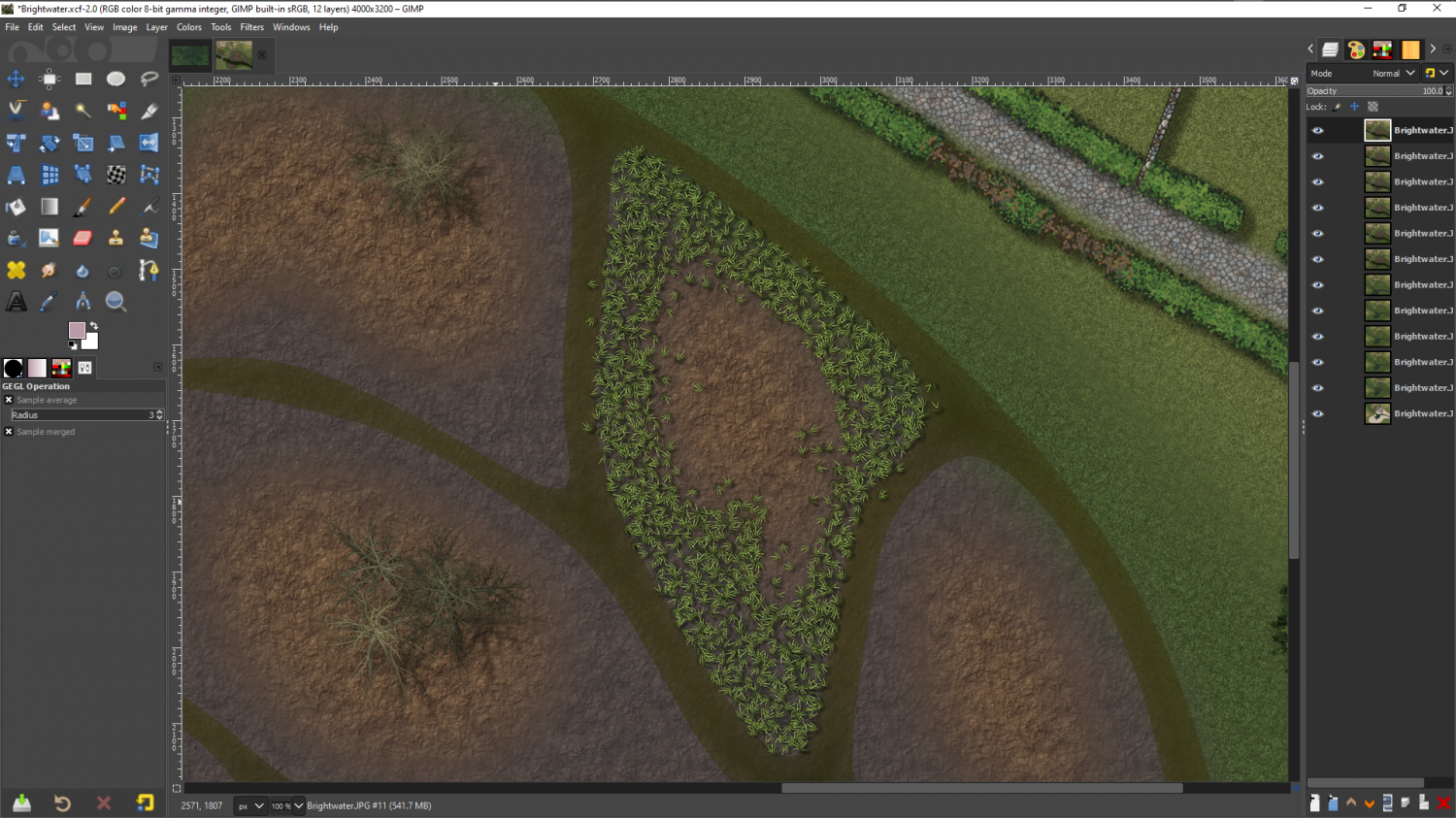Select the Fuzzy Select wand tool
The height and width of the screenshot is (818, 1456).
pyautogui.click(x=83, y=111)
